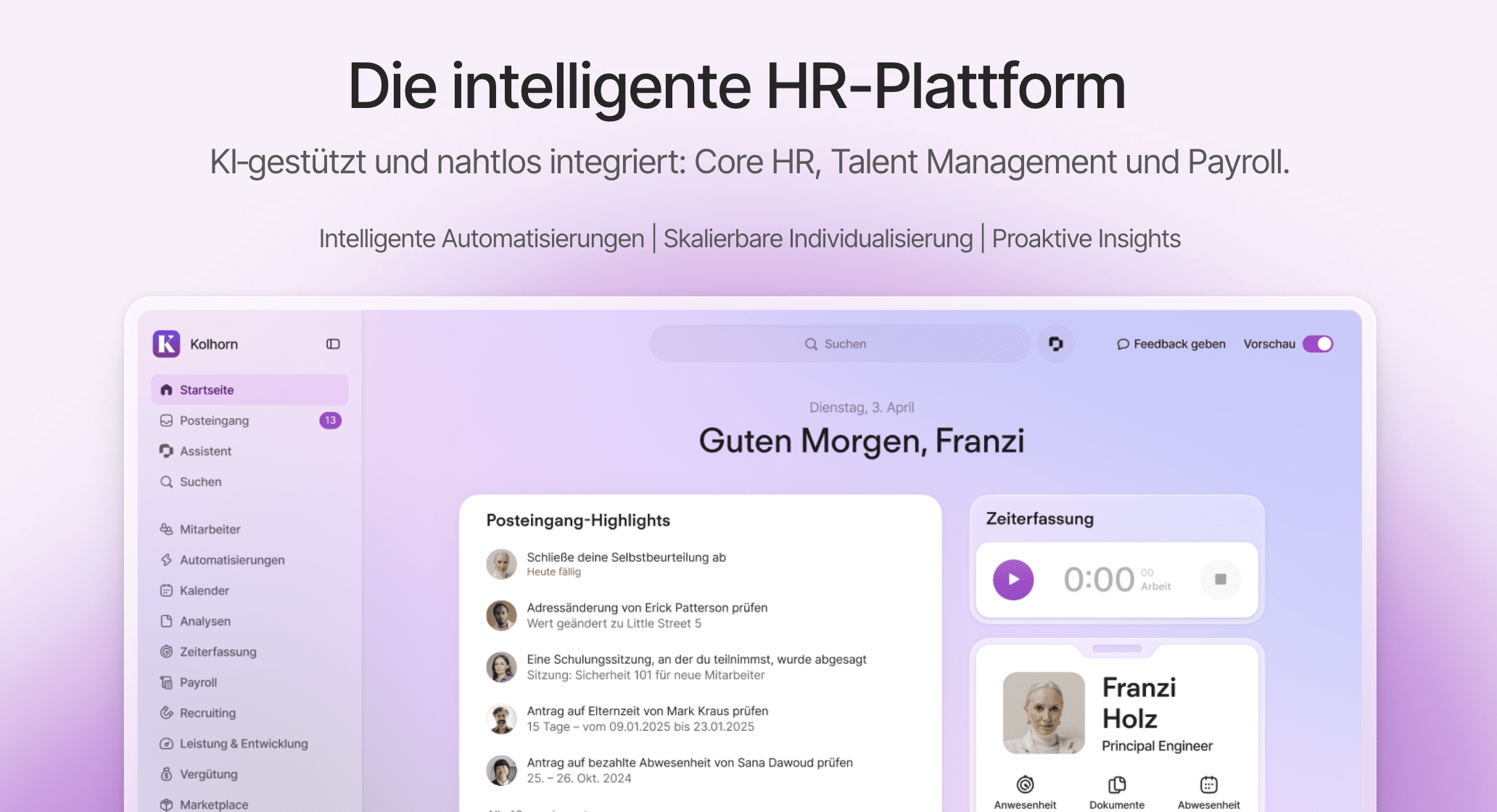Collapse the sidebar with the panel icon
Image resolution: width=1497 pixels, height=812 pixels.
point(333,344)
